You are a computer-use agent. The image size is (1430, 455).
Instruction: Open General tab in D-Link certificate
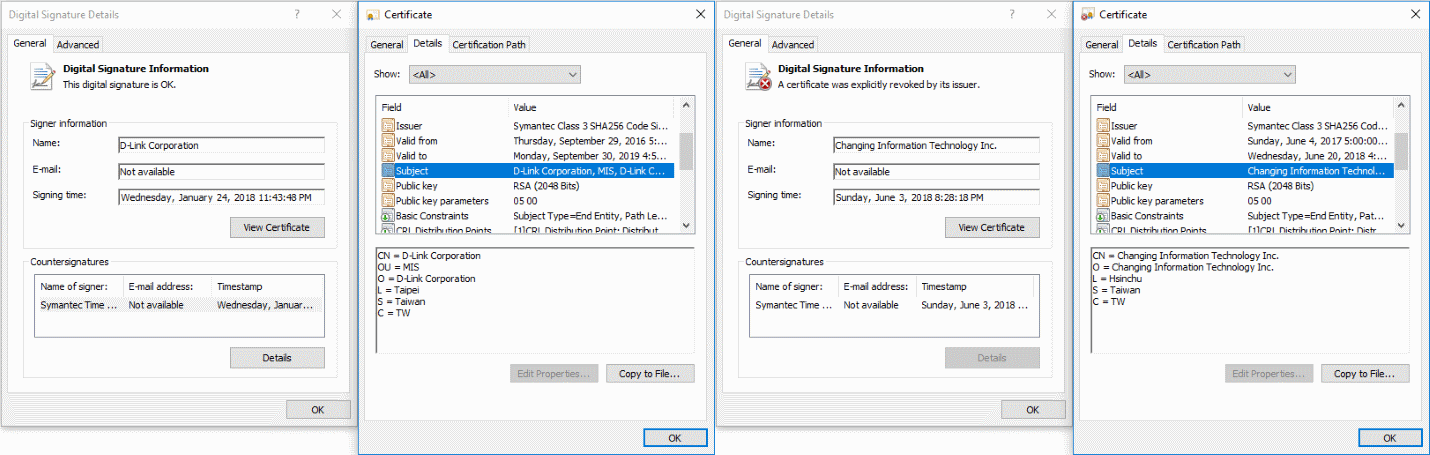387,44
